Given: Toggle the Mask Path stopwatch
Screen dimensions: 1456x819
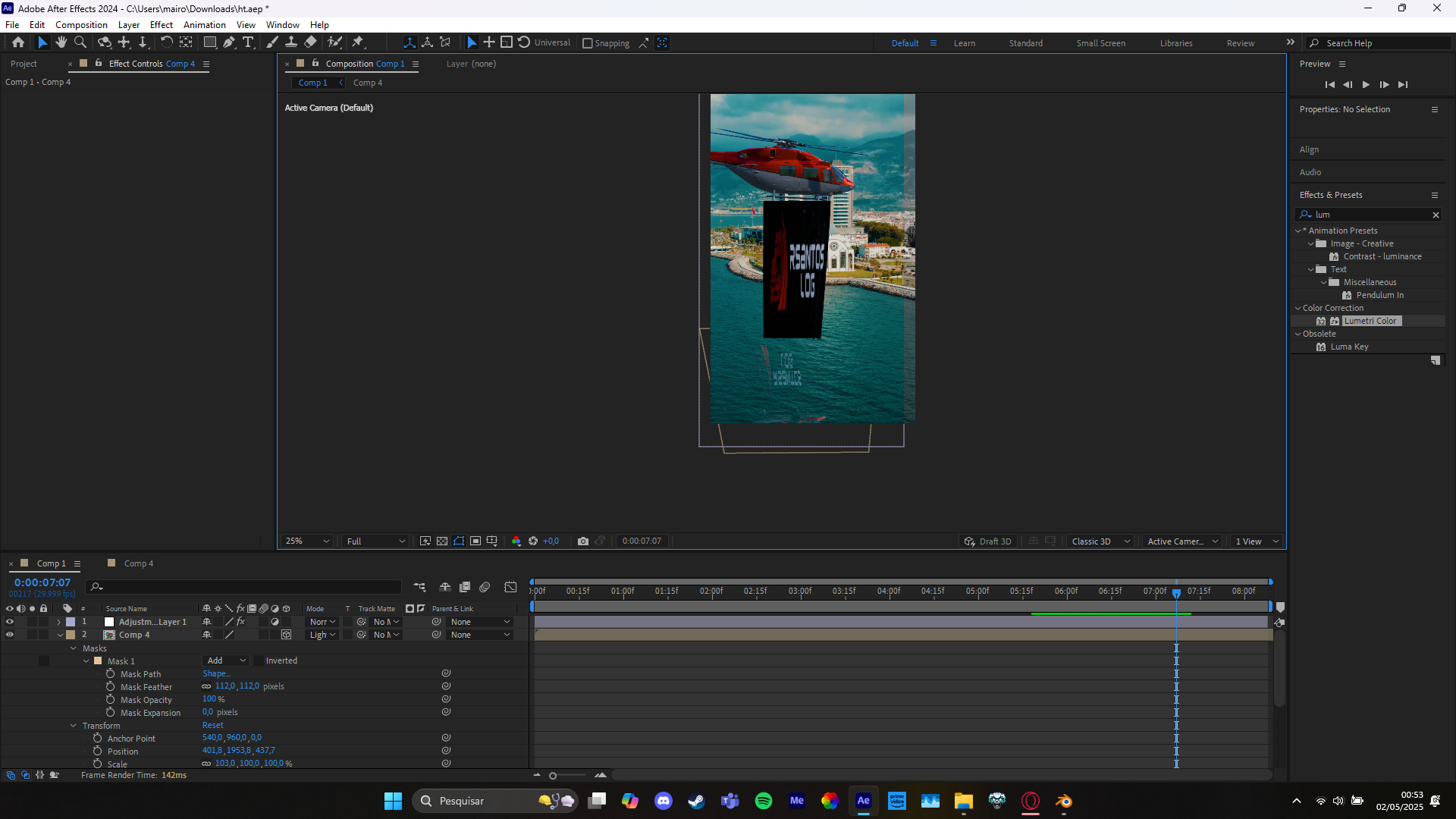Looking at the screenshot, I should pyautogui.click(x=111, y=673).
